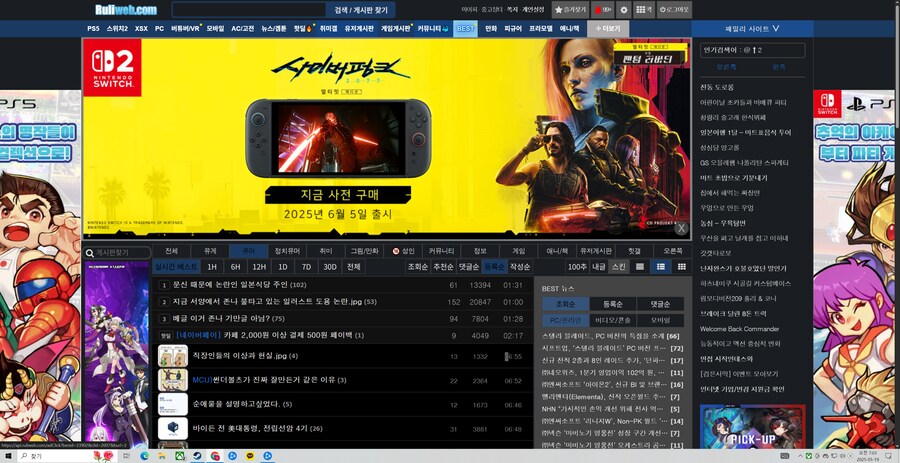Open the settings gear in header
This screenshot has width=900, height=463.
click(x=624, y=10)
